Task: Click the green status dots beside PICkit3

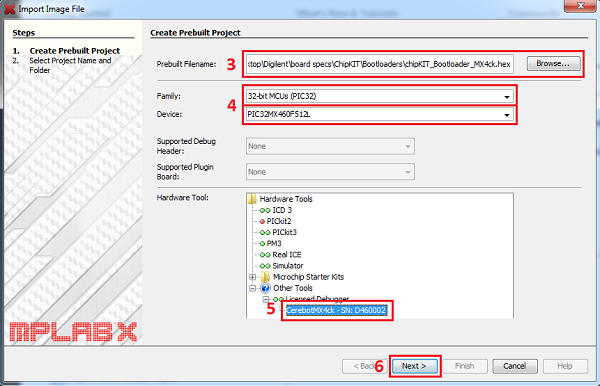Action: [x=265, y=233]
